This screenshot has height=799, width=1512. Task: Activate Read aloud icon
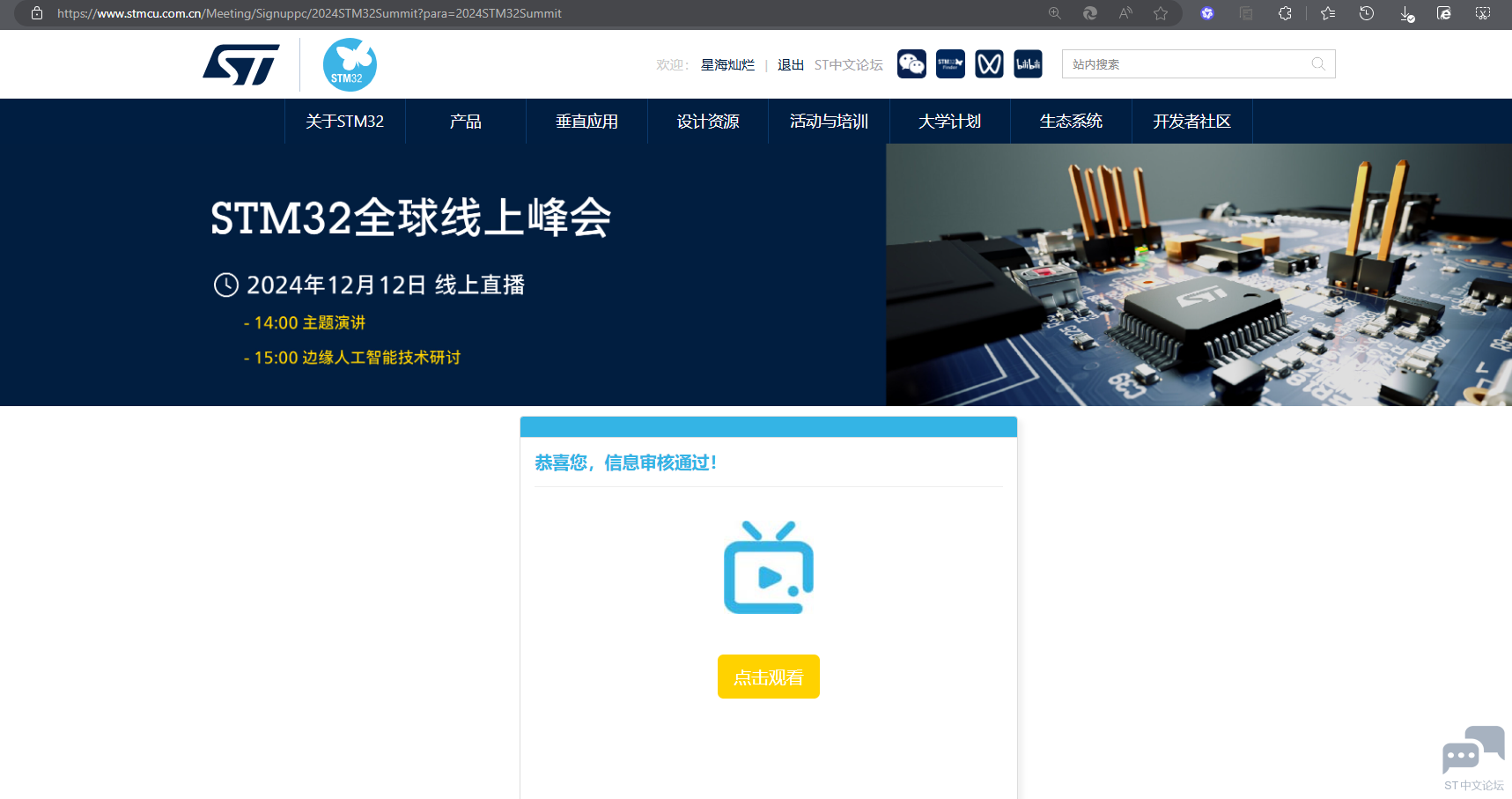[x=1125, y=13]
